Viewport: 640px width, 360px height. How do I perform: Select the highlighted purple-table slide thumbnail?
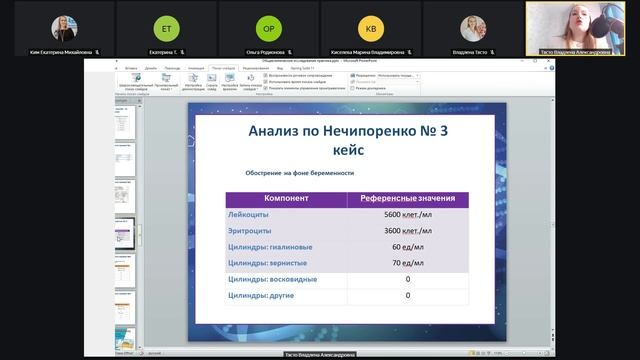click(125, 233)
